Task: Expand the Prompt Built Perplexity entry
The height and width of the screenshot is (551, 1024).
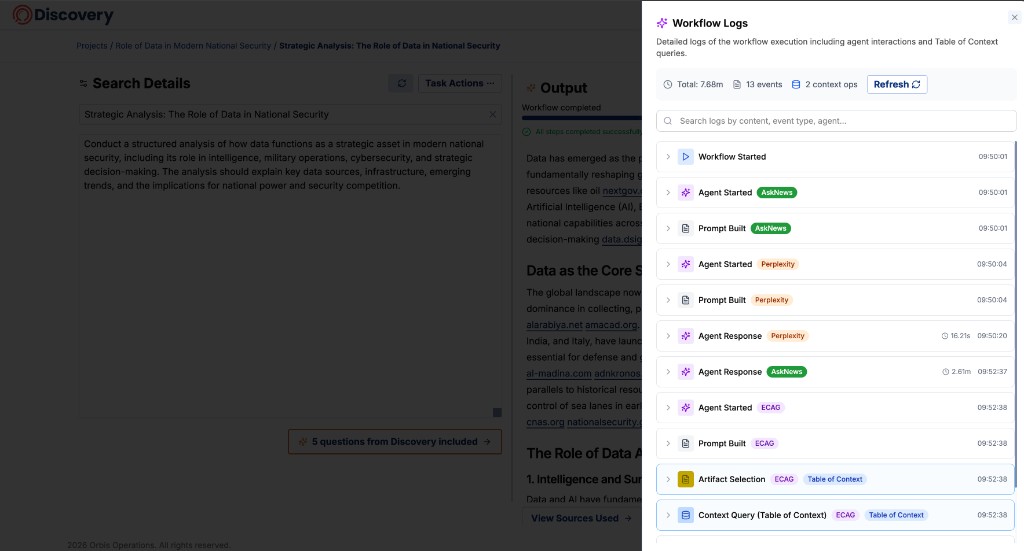Action: [667, 300]
